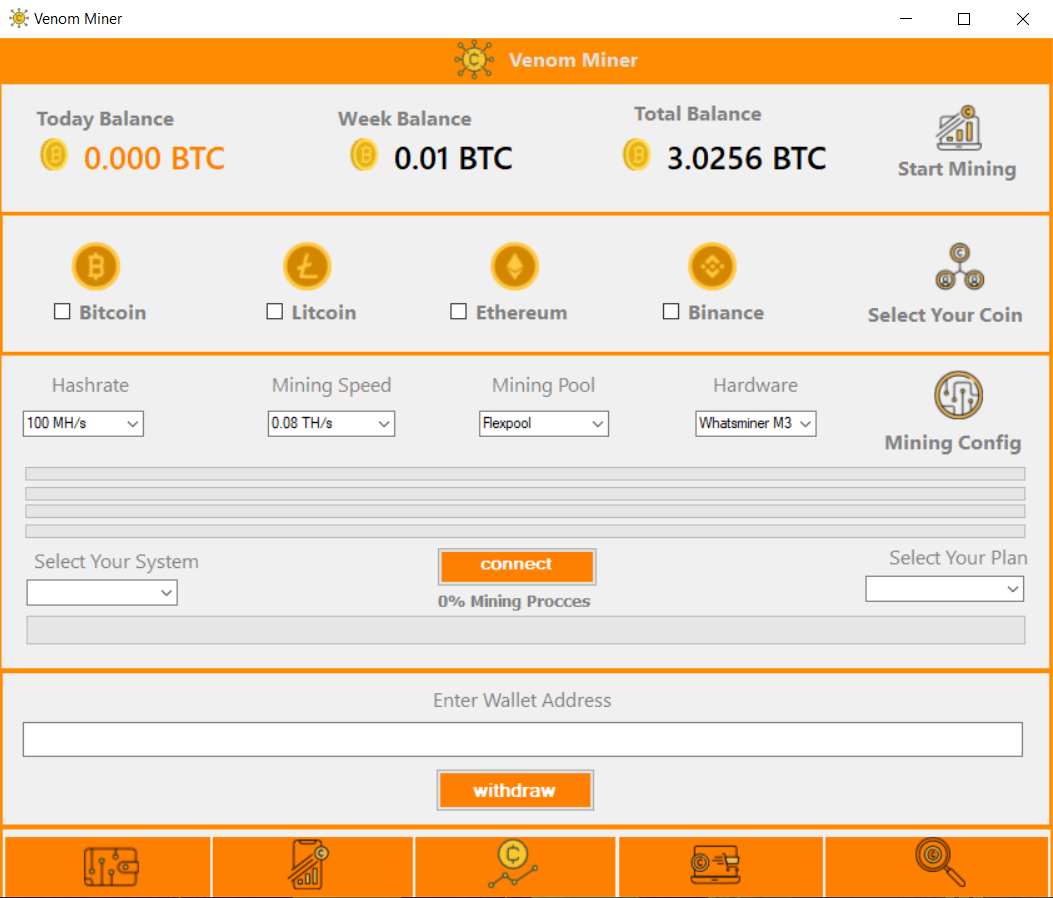1053x898 pixels.
Task: Open the Select Your Plan dropdown
Action: click(x=944, y=590)
